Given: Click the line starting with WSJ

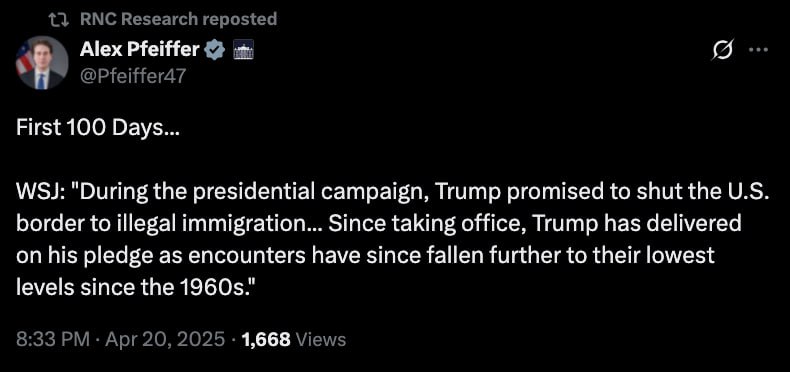Looking at the screenshot, I should coord(393,192).
